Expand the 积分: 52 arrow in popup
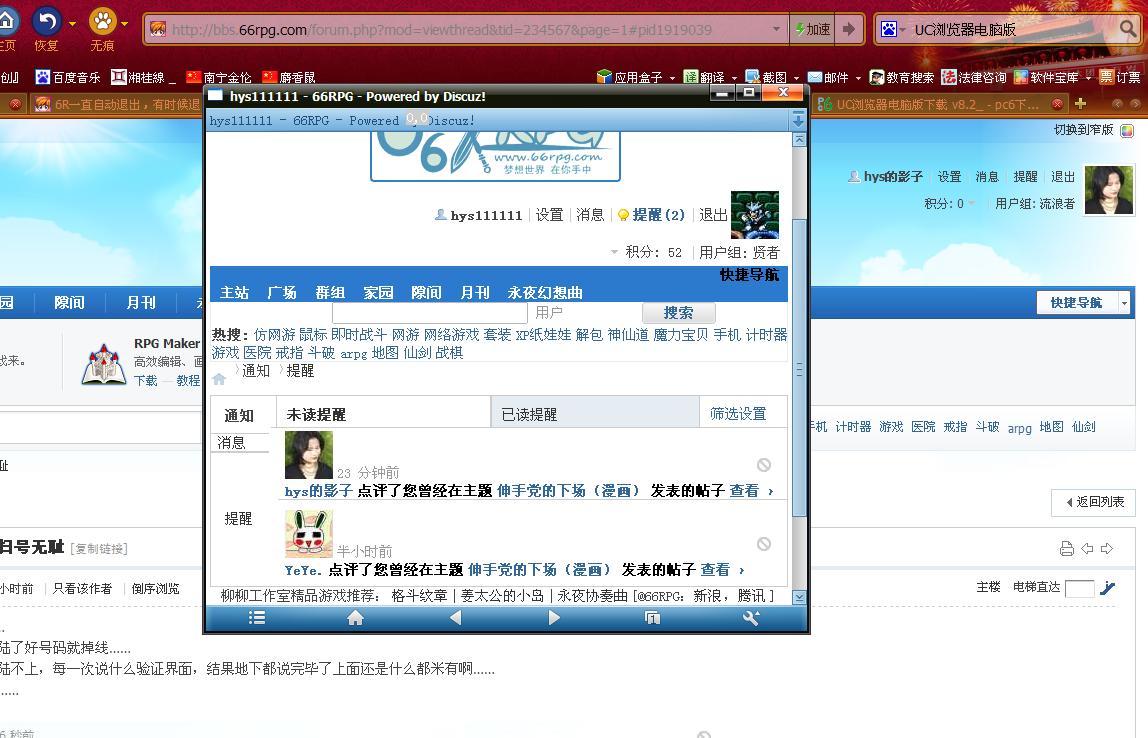Screen dimensions: 1148x738 coord(614,252)
